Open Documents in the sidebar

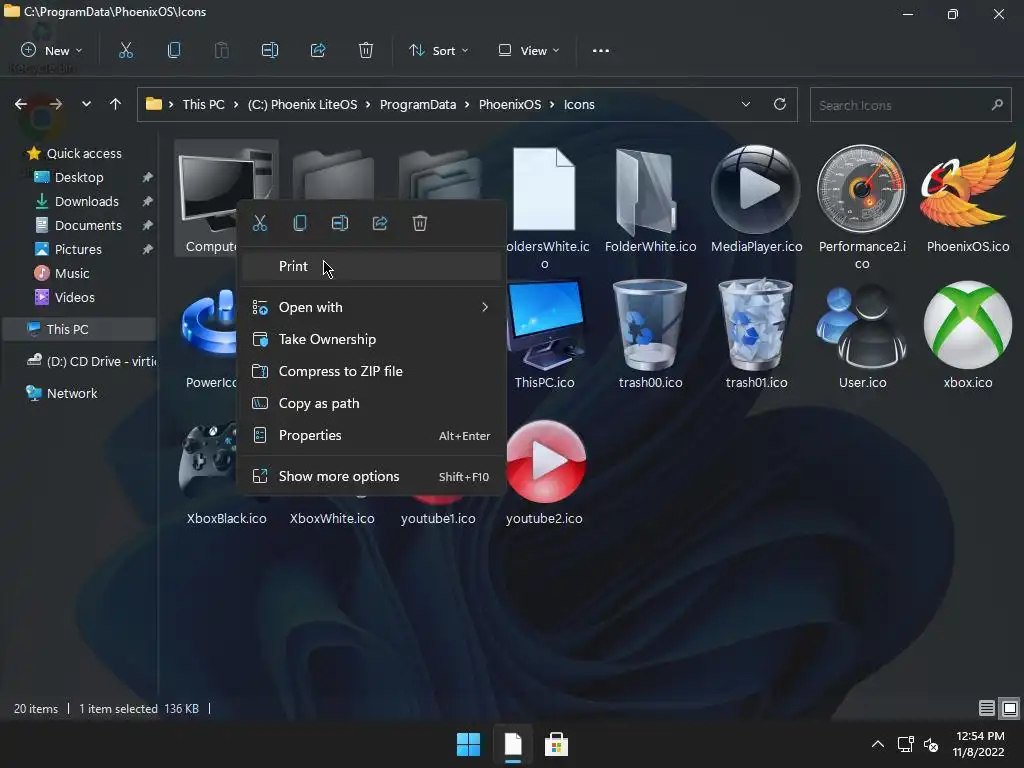point(88,225)
